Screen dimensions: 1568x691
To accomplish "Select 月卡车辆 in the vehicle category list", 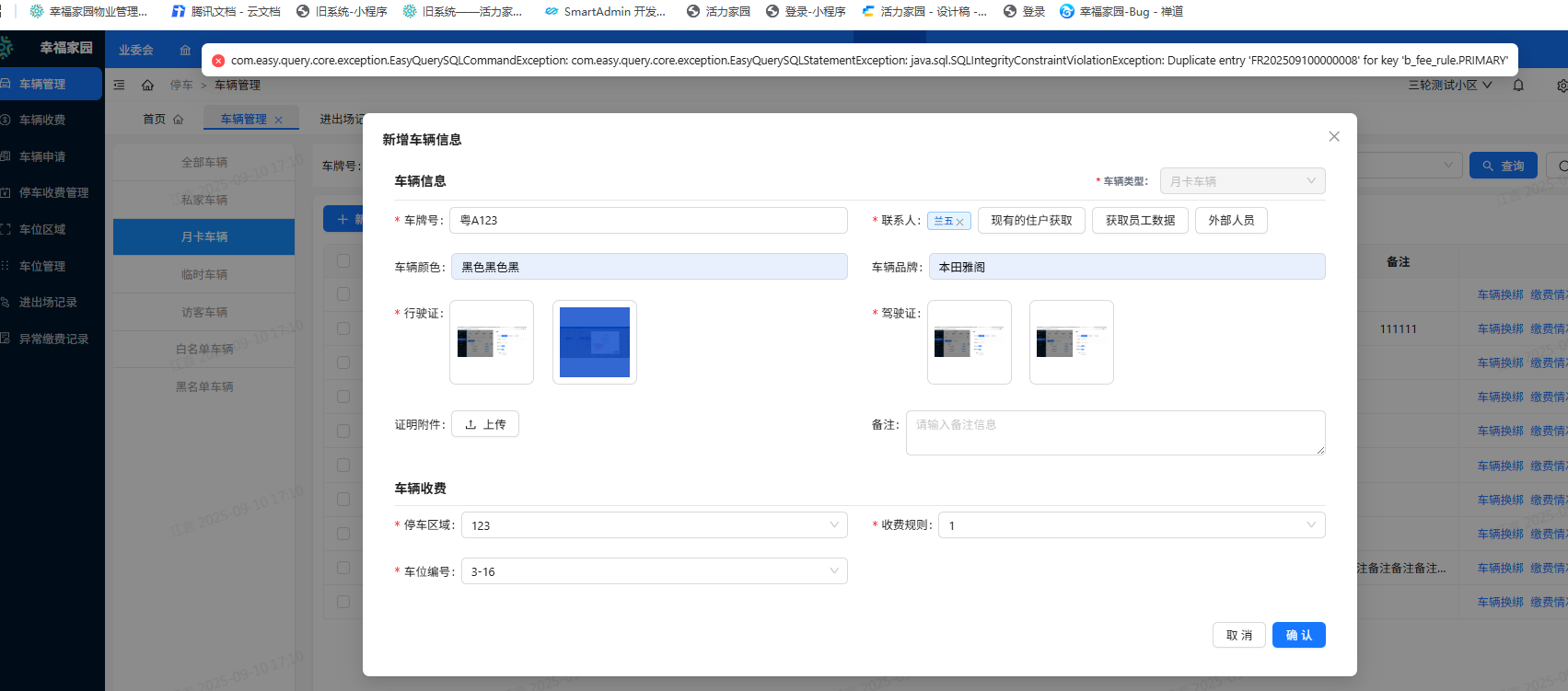I will [203, 236].
